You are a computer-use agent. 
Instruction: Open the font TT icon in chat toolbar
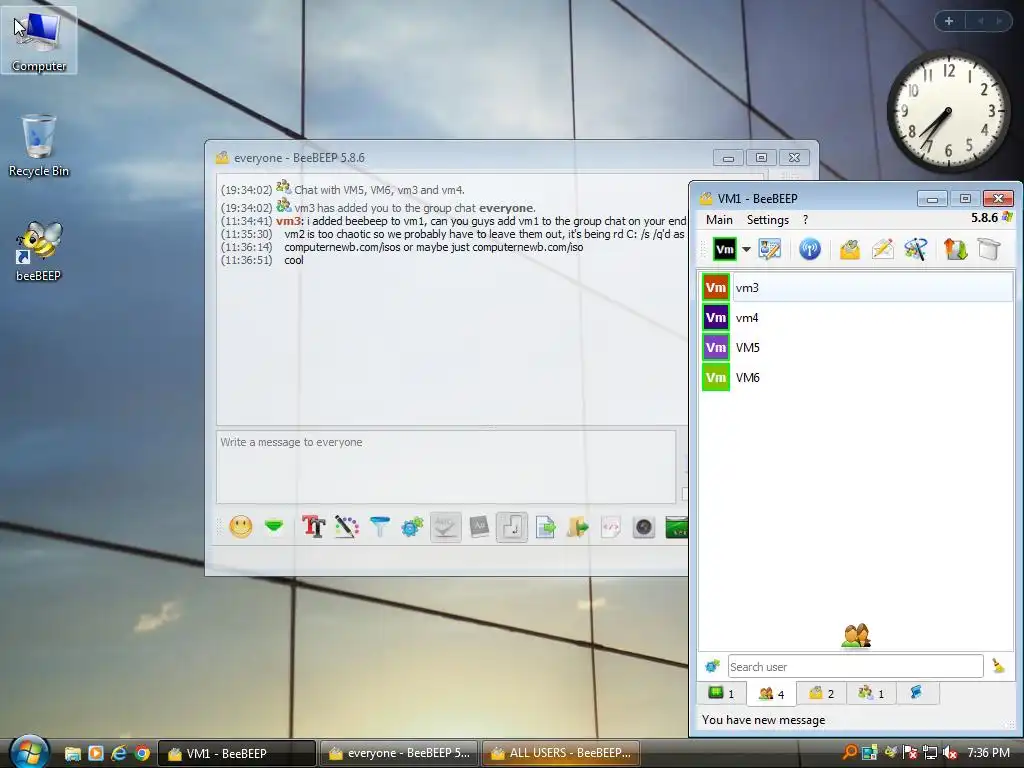click(x=313, y=526)
